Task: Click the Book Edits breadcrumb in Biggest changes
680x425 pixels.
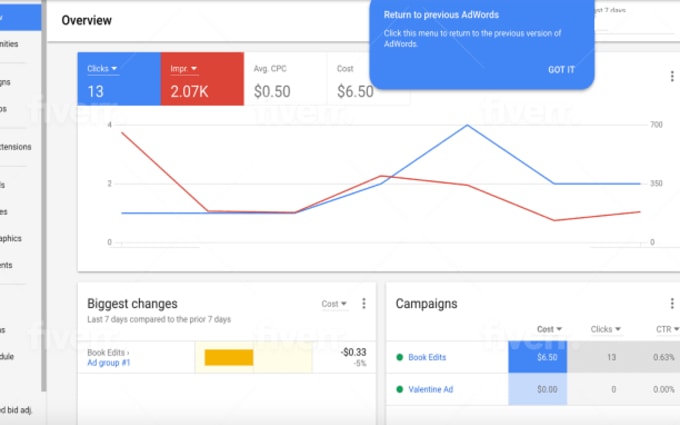Action: point(106,353)
